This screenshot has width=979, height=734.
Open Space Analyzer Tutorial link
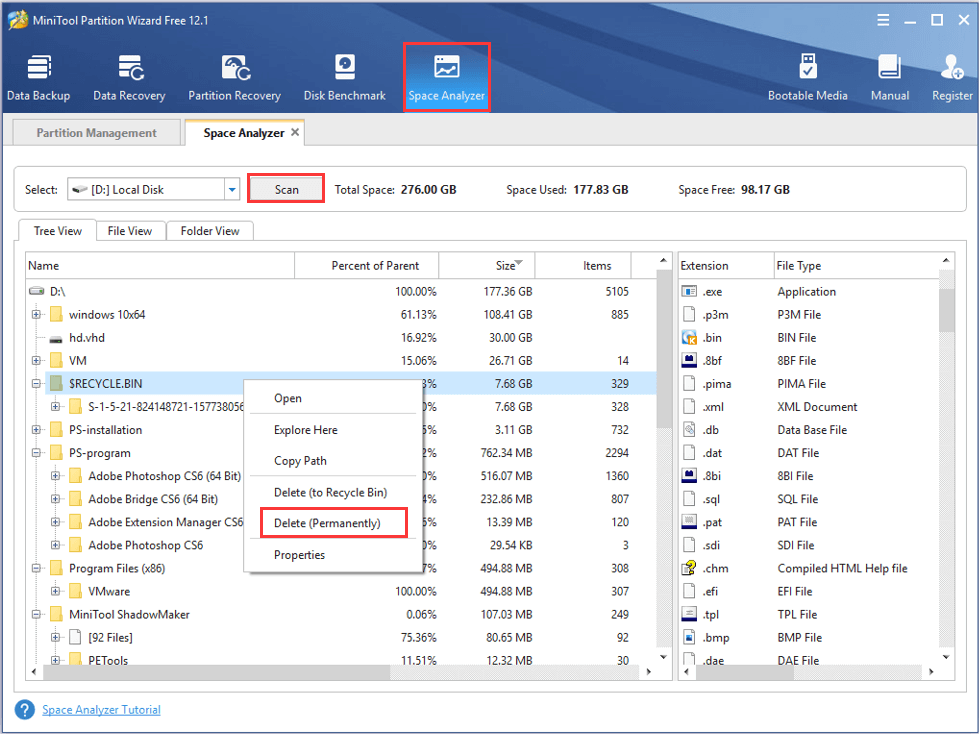click(101, 710)
